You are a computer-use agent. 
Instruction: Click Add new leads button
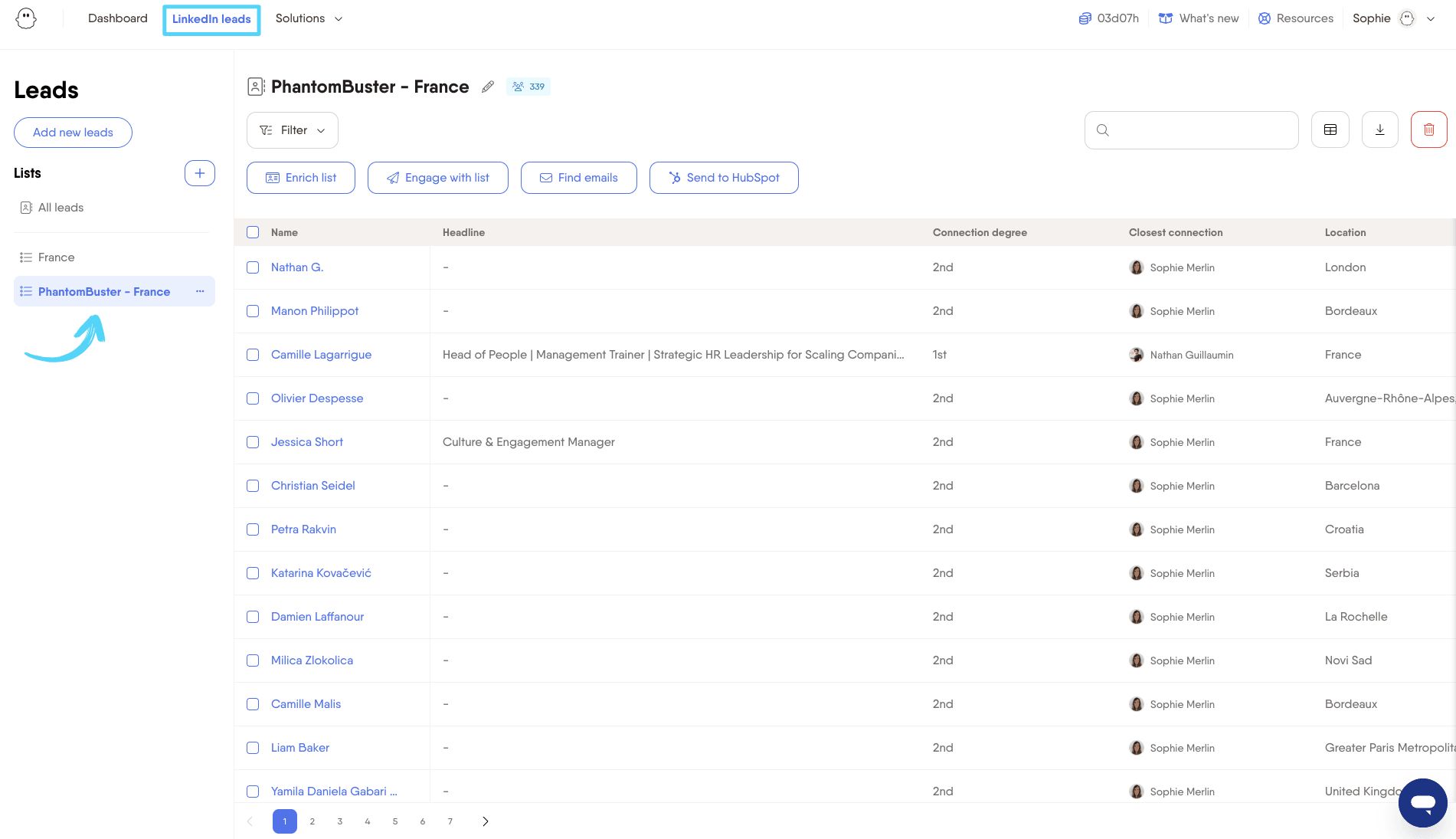(73, 133)
